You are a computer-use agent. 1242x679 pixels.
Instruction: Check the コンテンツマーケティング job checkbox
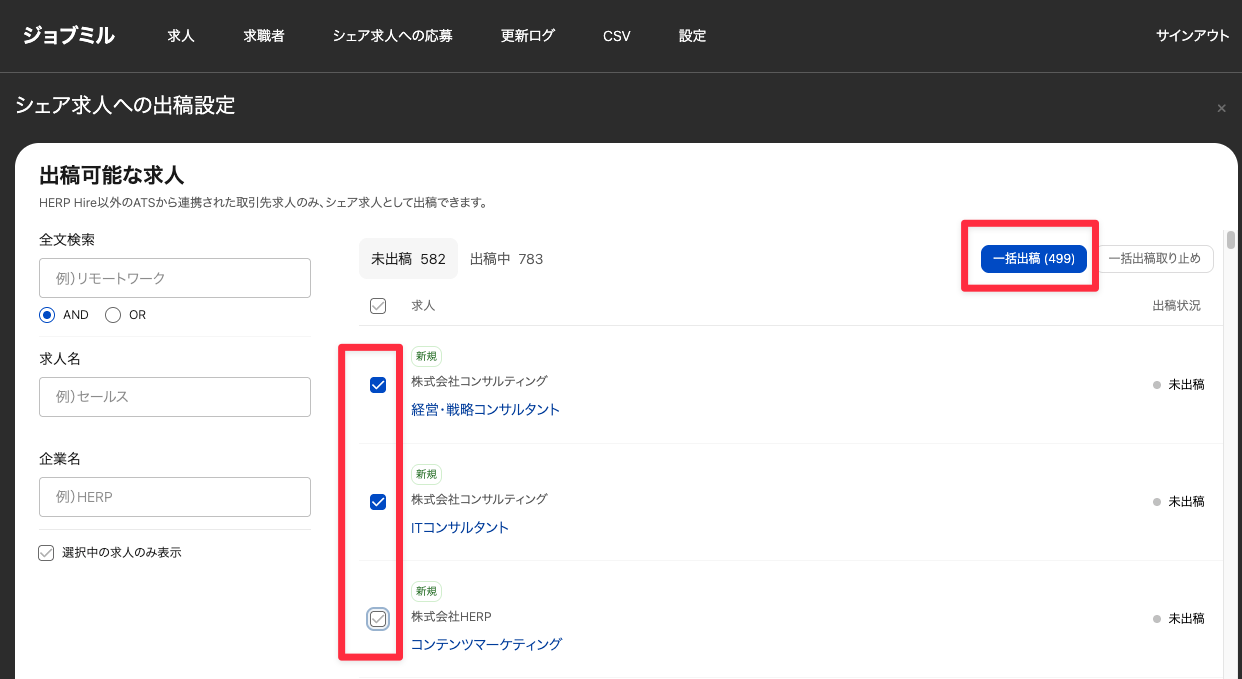[378, 619]
